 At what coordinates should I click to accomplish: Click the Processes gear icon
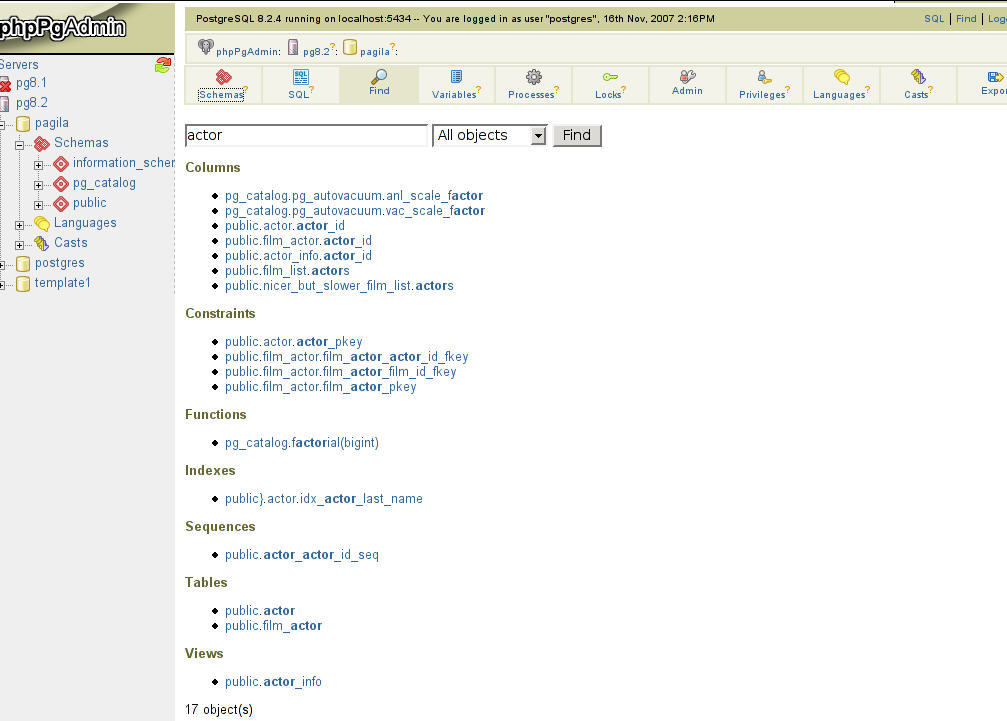click(x=531, y=84)
